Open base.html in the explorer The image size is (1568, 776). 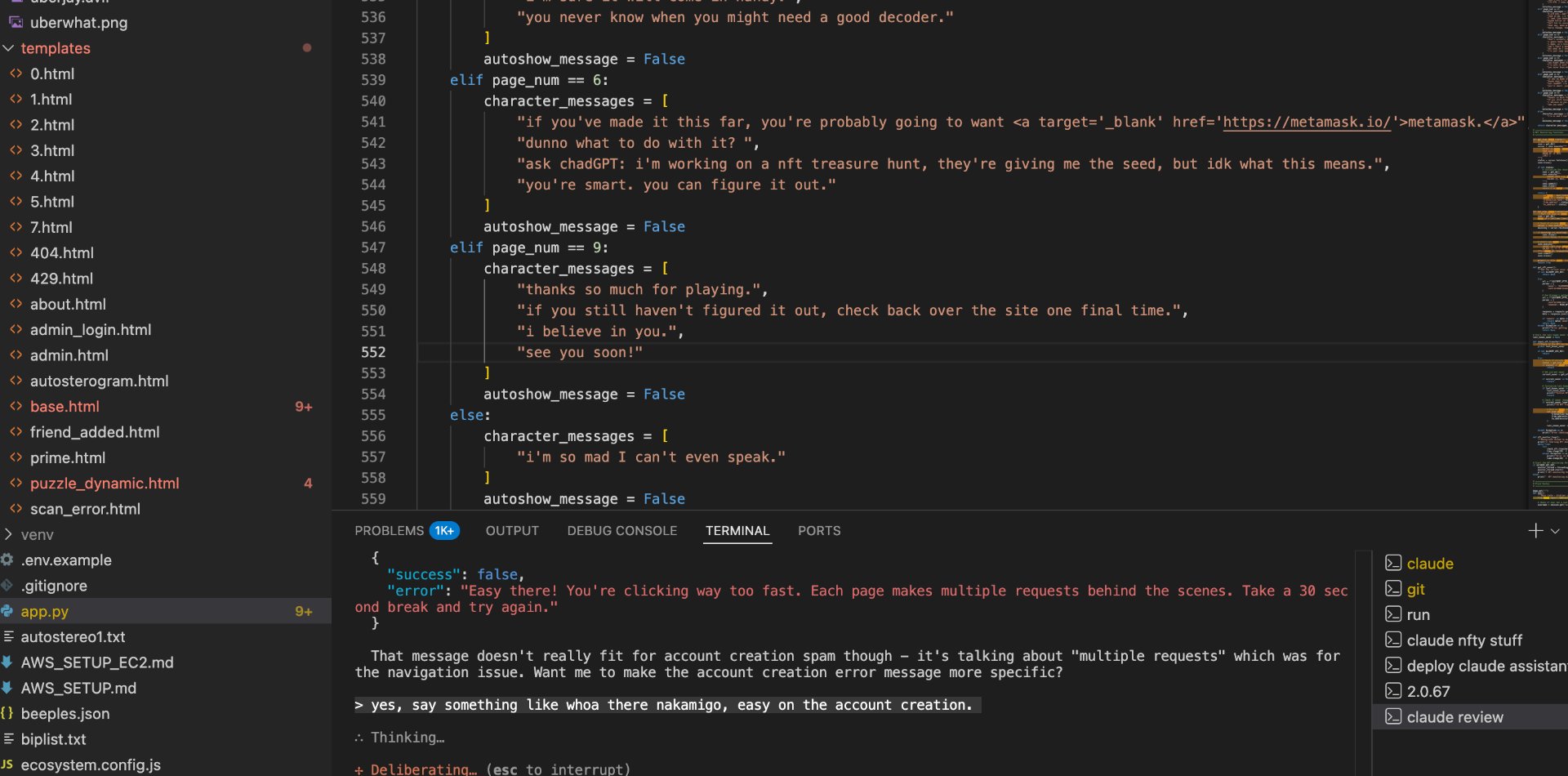pyautogui.click(x=65, y=407)
